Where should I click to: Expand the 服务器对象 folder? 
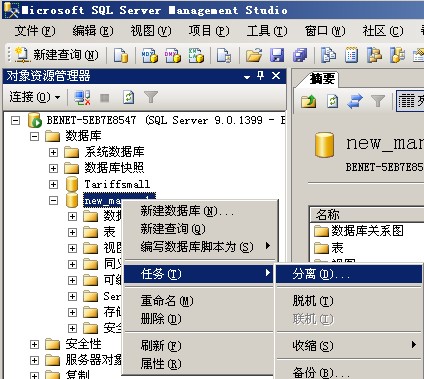click(x=34, y=360)
